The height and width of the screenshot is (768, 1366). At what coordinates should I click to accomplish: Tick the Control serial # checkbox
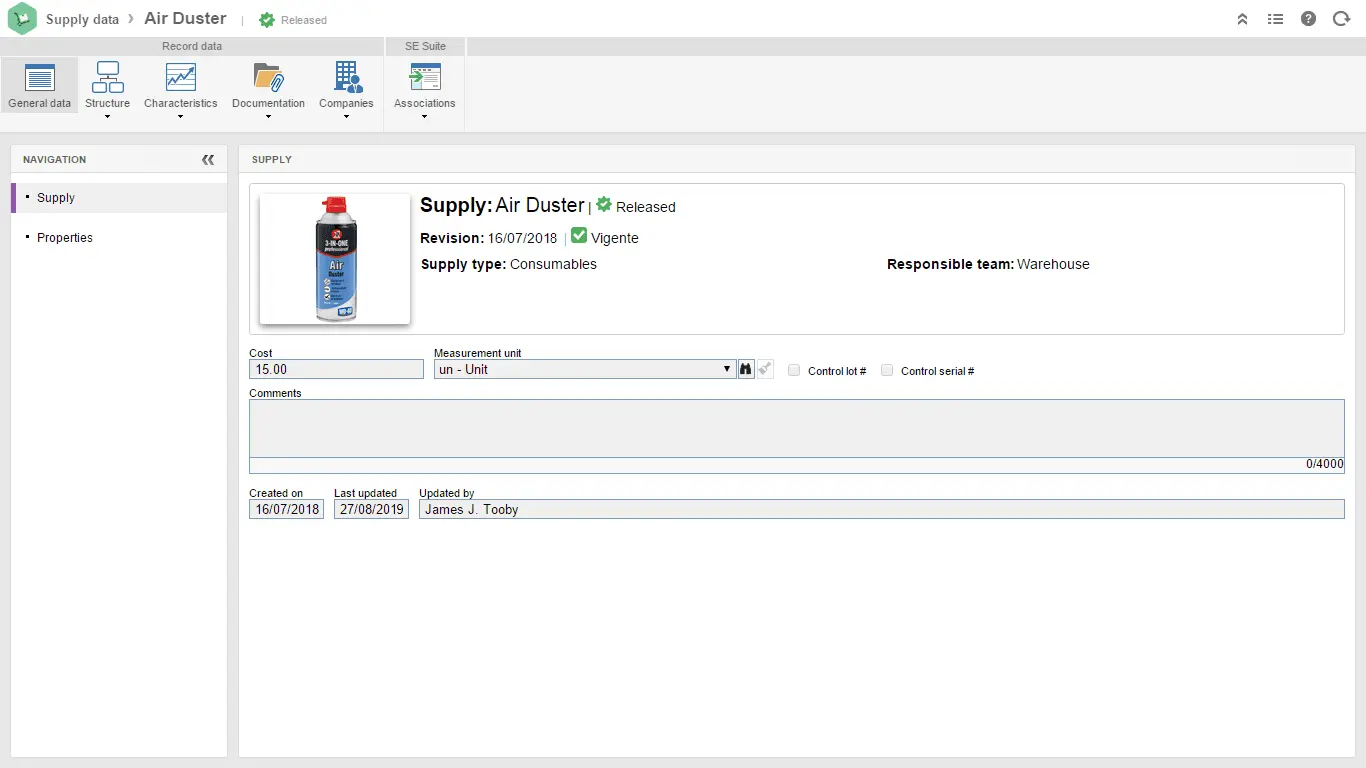point(887,371)
